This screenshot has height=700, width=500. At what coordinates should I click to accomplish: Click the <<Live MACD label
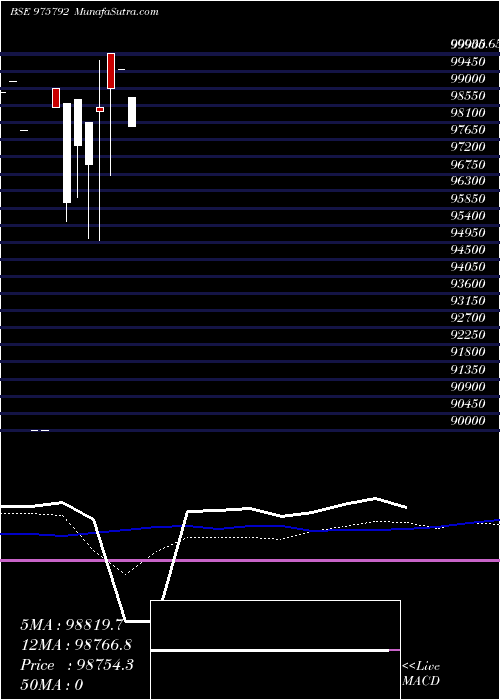(x=421, y=674)
